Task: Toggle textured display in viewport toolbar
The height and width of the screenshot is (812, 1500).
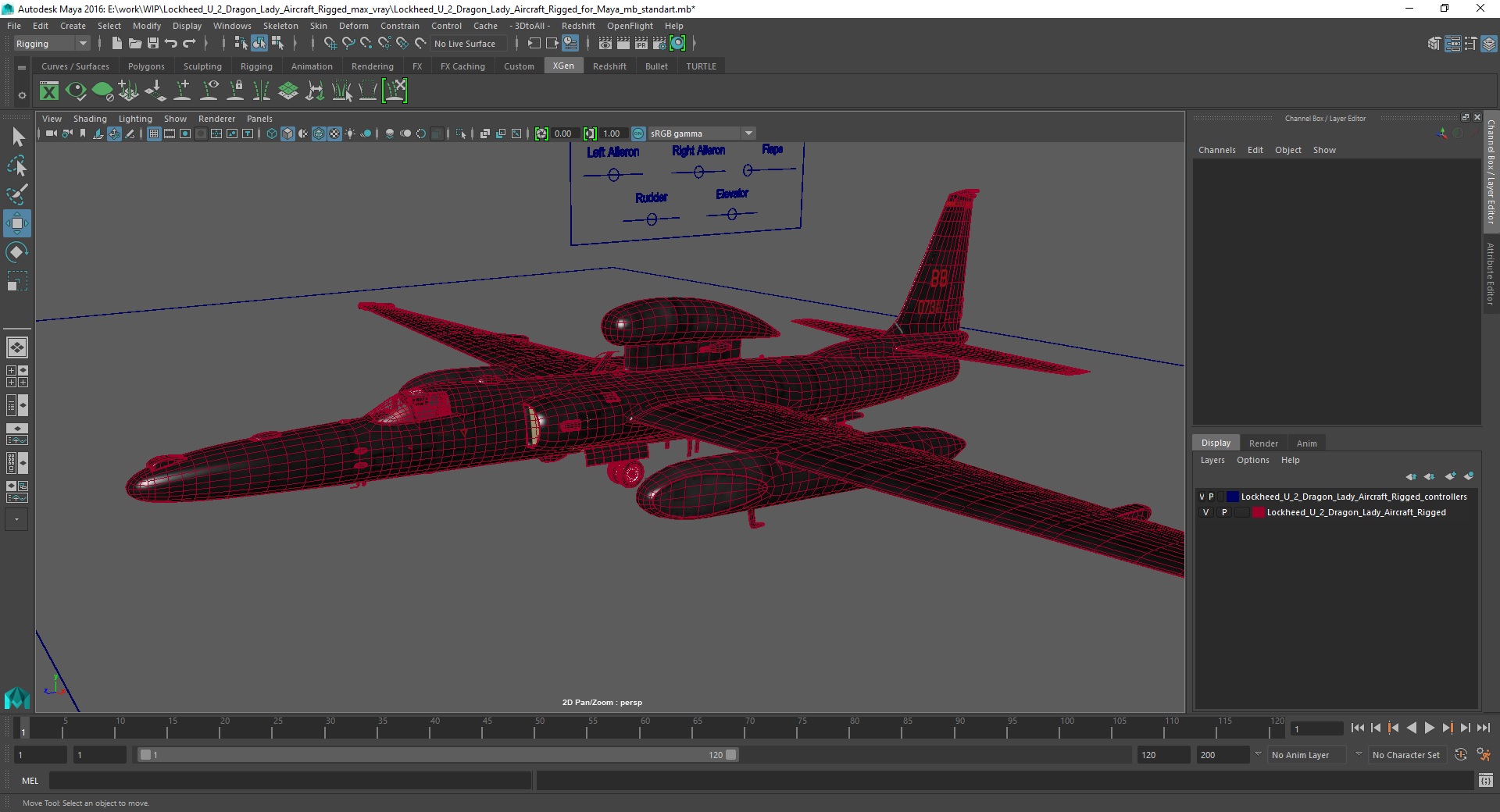Action: tap(334, 134)
